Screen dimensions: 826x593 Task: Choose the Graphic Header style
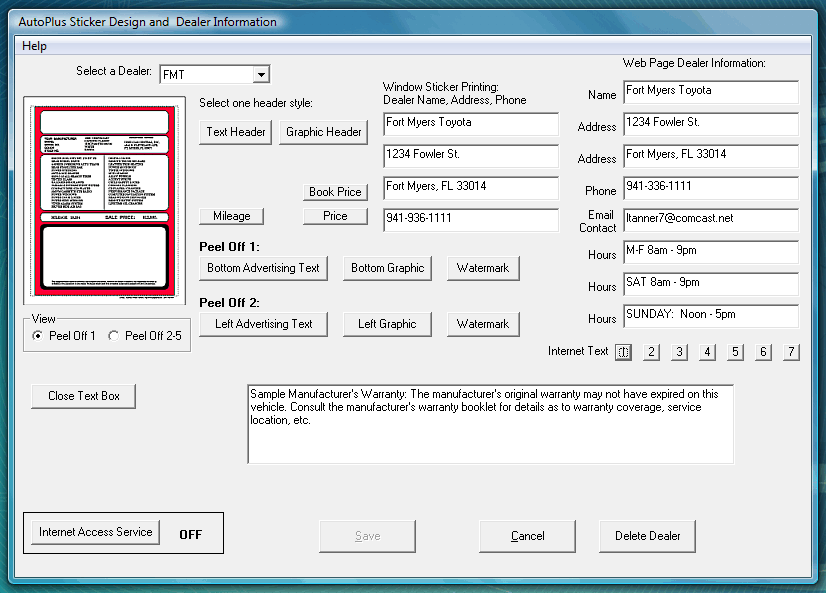coord(323,132)
